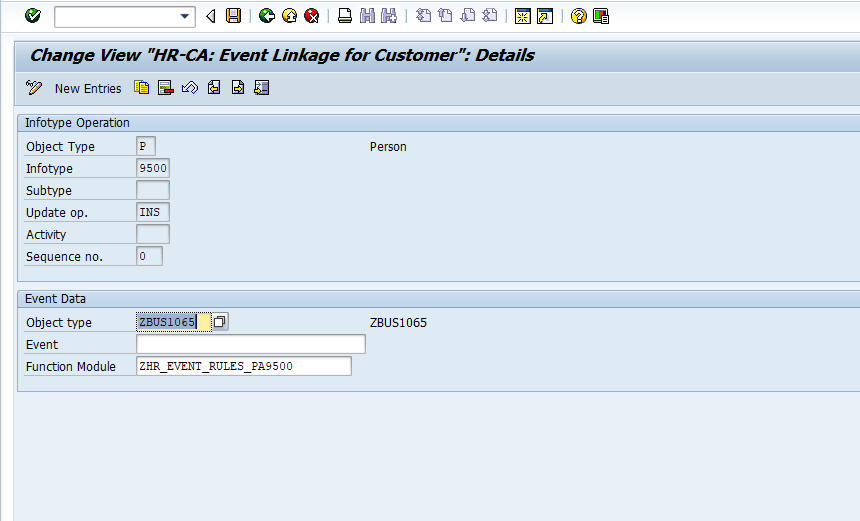Click the Event Data Object type field ZBUS1065
The width and height of the screenshot is (860, 521).
click(x=174, y=322)
